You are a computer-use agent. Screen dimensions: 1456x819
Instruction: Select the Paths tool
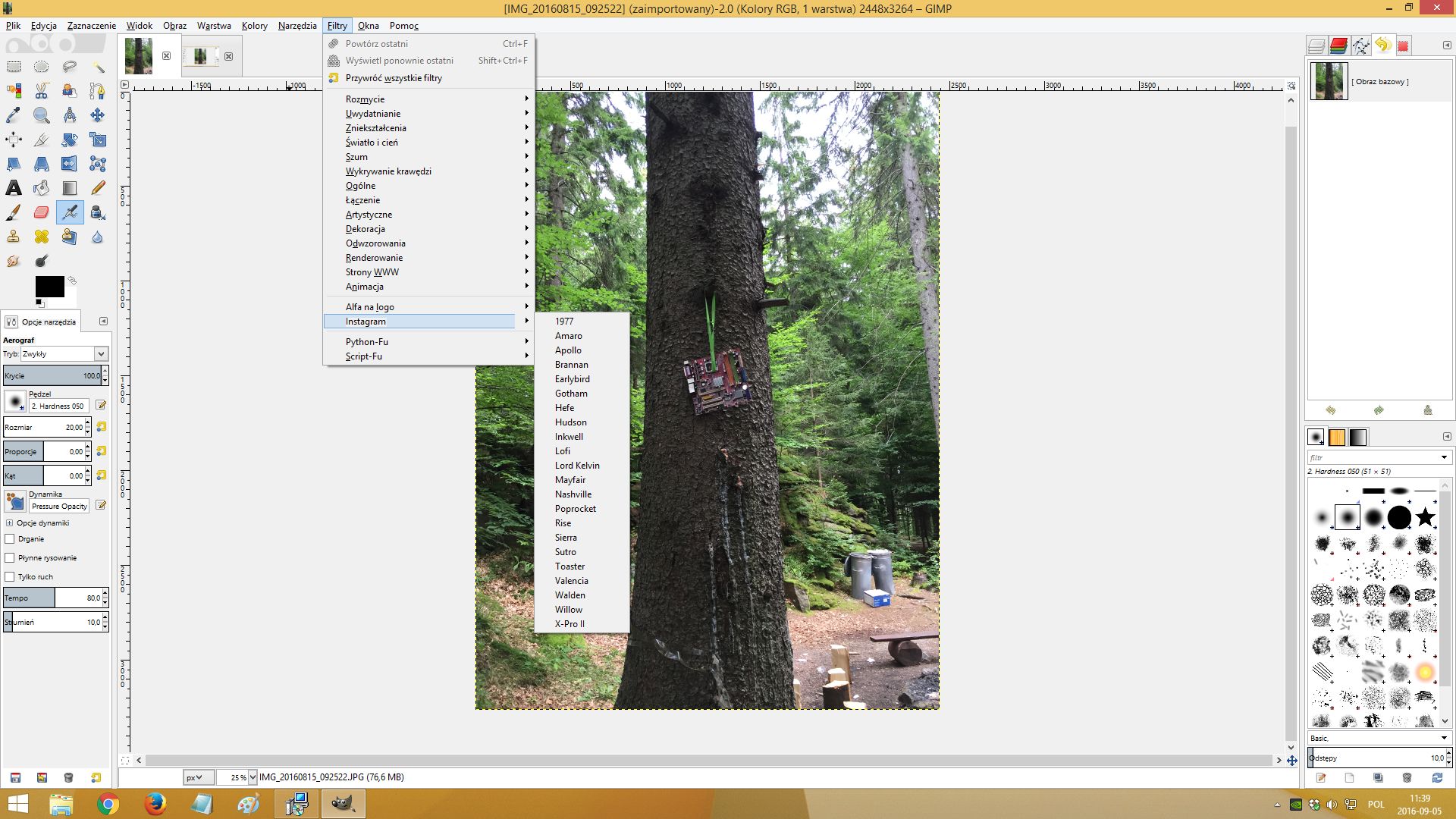(x=98, y=91)
